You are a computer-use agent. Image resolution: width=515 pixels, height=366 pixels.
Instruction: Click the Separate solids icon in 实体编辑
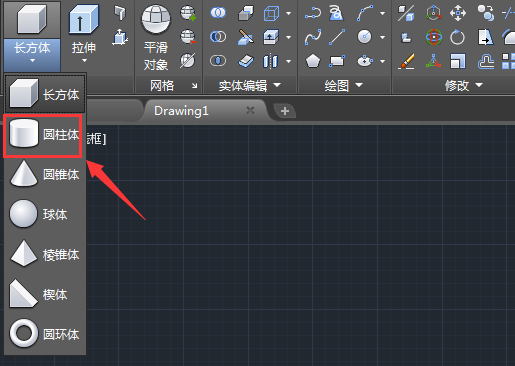(x=270, y=61)
